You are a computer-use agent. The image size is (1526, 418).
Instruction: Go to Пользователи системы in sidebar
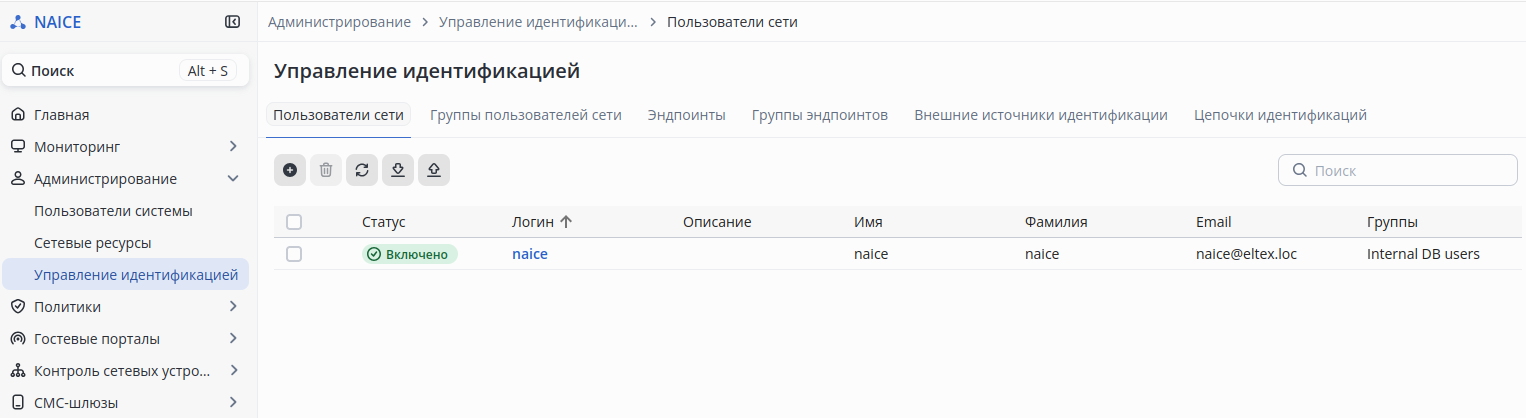click(113, 211)
